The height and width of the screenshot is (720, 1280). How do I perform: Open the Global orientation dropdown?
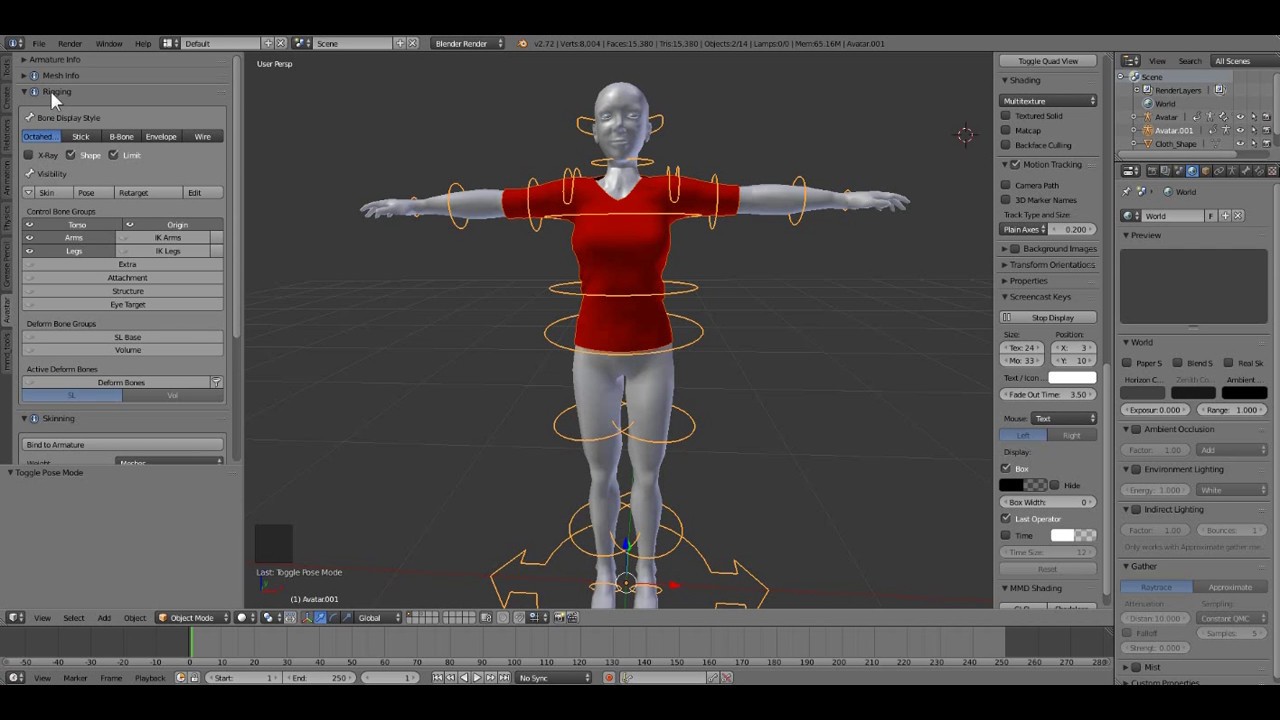click(377, 617)
